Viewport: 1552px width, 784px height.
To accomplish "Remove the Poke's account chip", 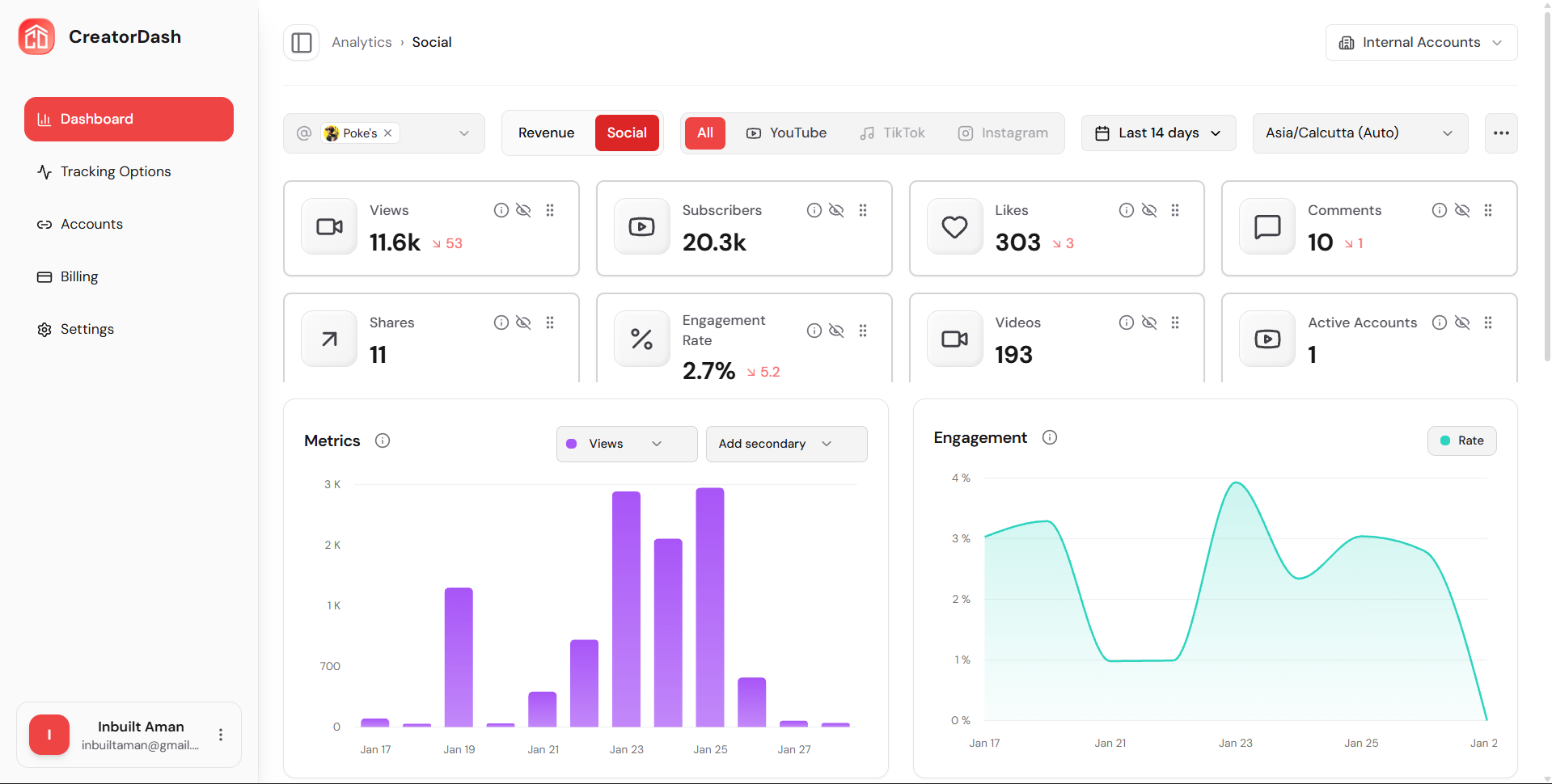I will pyautogui.click(x=388, y=133).
